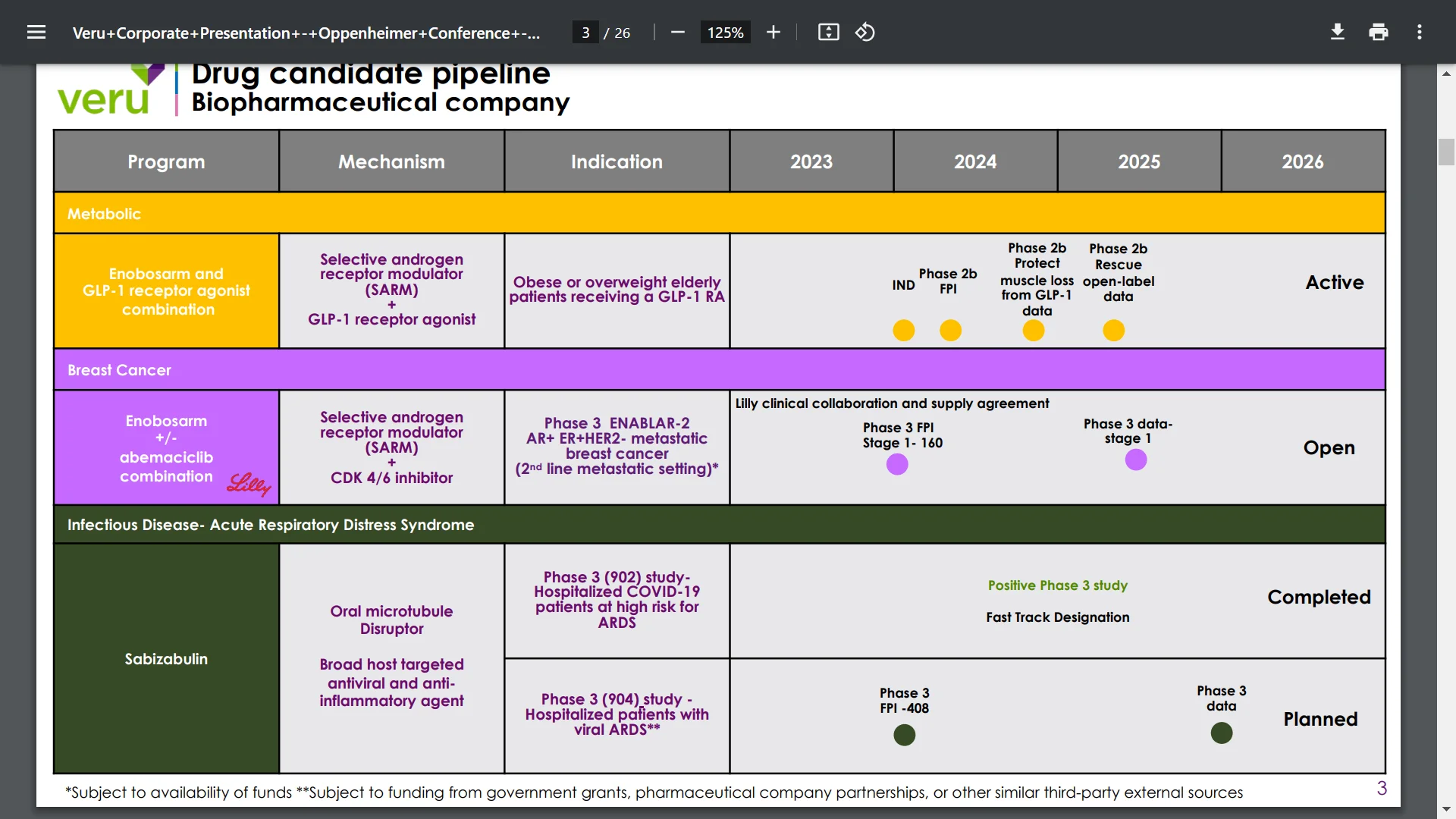Click the '2023' column header

pyautogui.click(x=811, y=161)
